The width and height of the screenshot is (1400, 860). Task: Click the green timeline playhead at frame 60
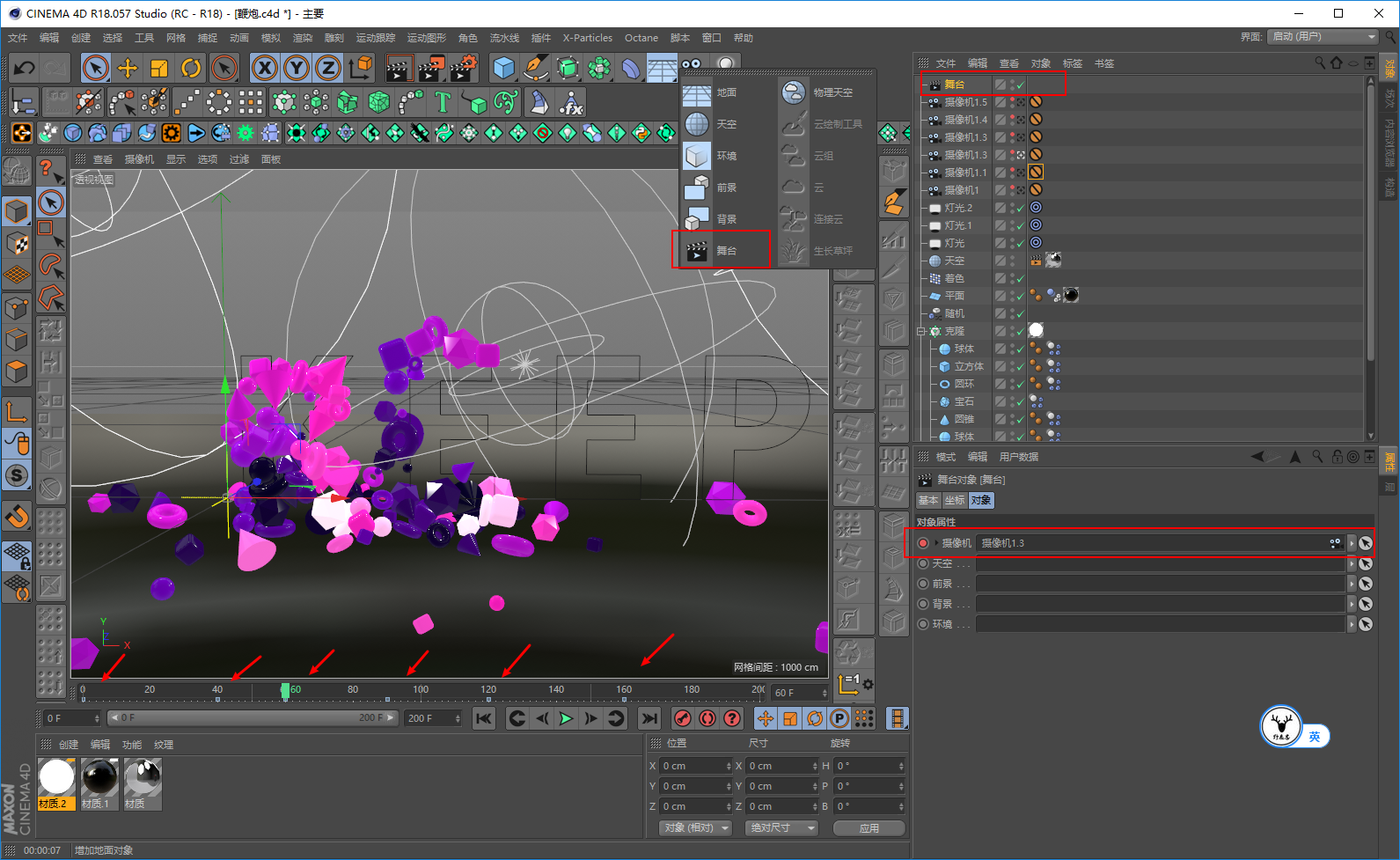[x=285, y=691]
